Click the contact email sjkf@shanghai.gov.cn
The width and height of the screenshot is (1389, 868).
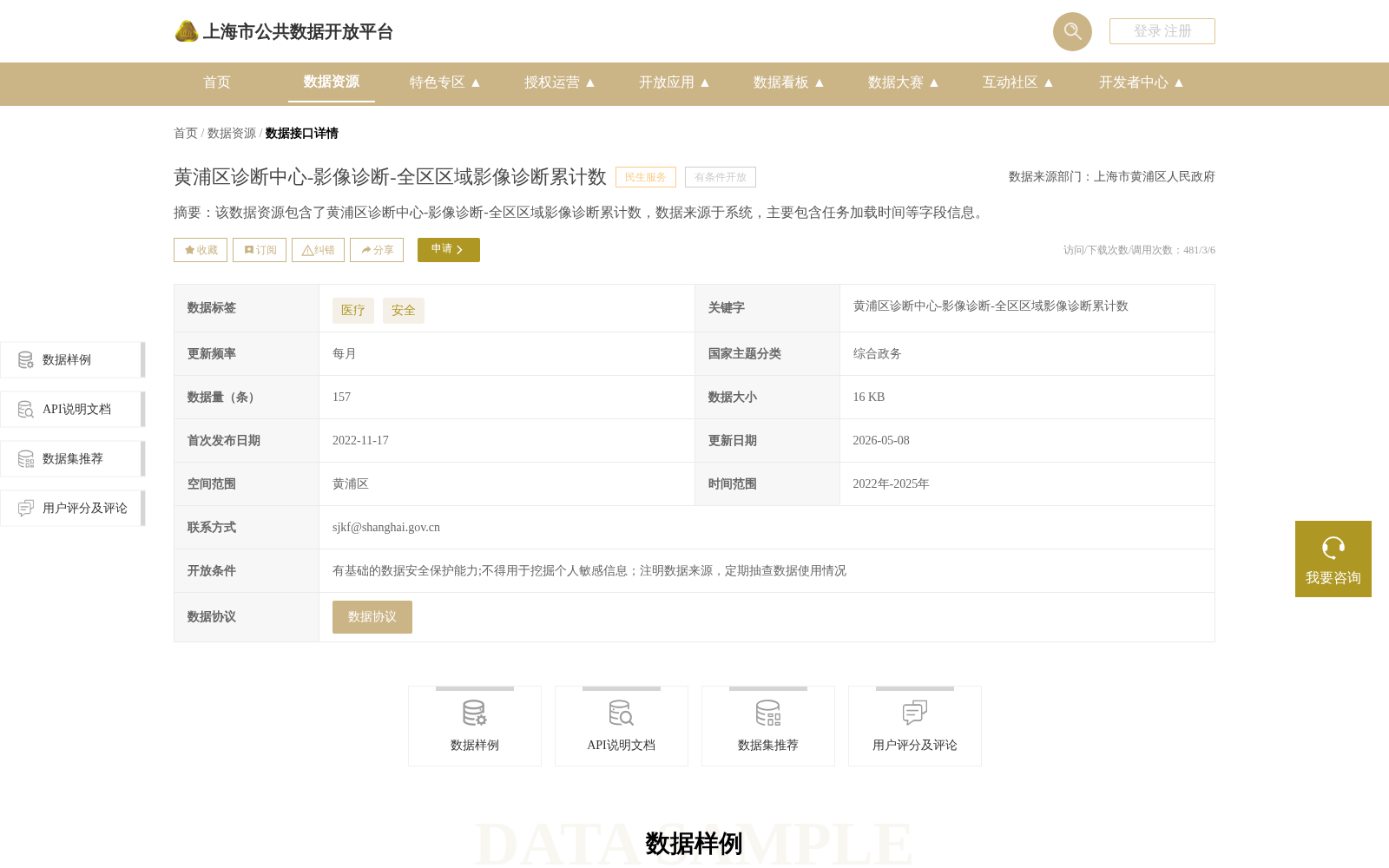(386, 528)
